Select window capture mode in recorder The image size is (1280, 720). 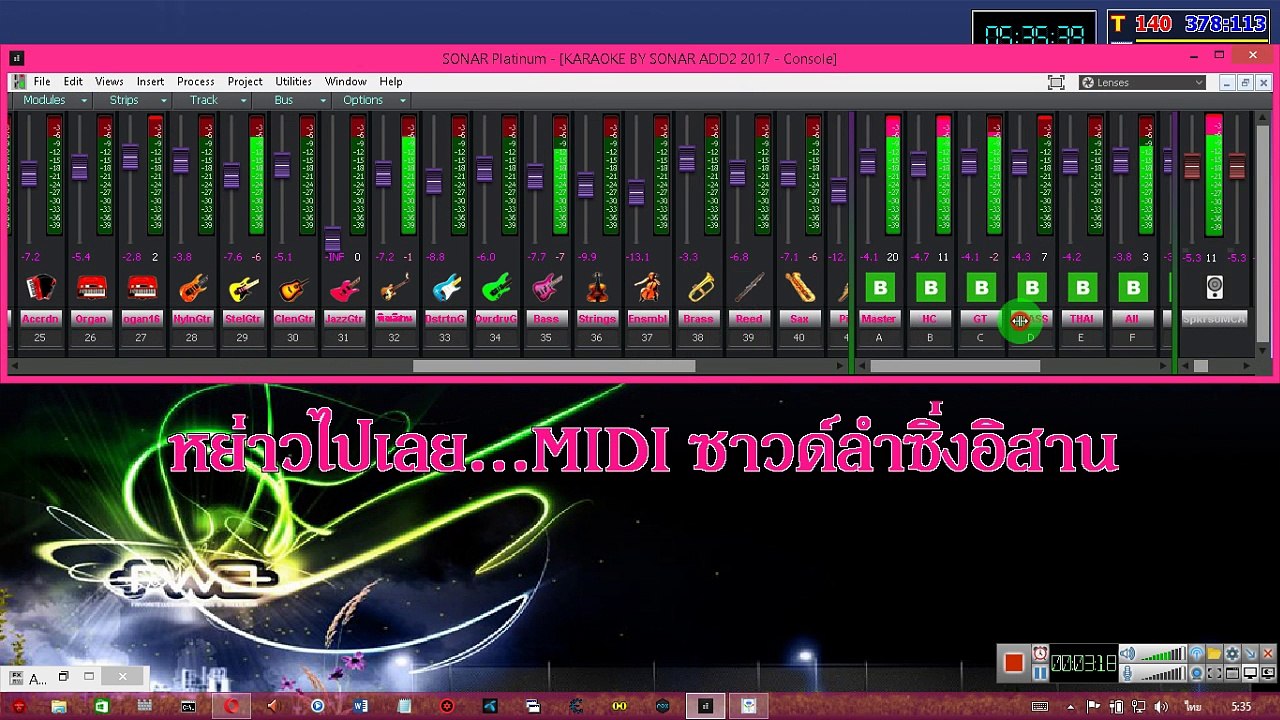pos(1232,673)
